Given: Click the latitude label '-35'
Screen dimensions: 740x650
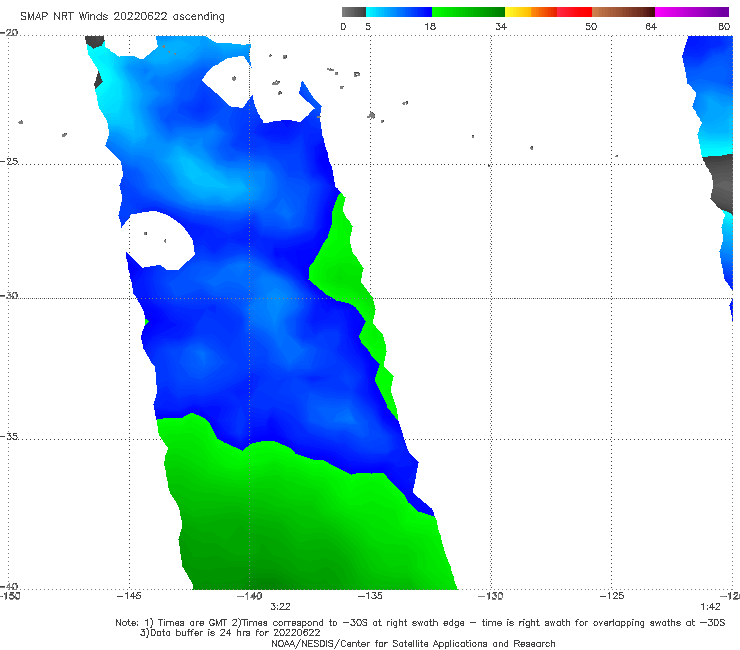Looking at the screenshot, I should pyautogui.click(x=9, y=436).
